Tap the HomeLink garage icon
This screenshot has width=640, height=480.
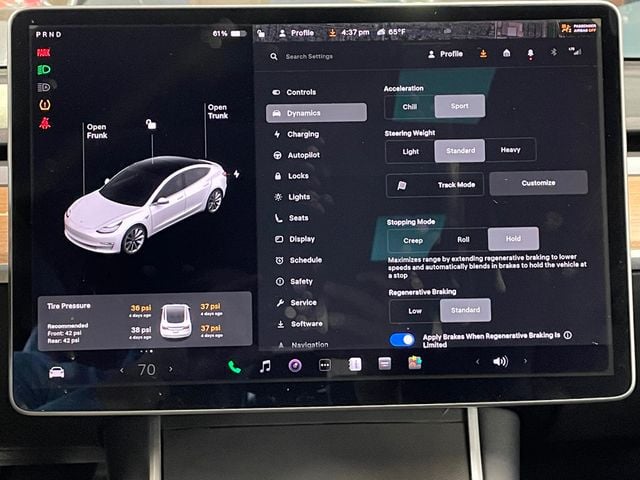pyautogui.click(x=506, y=53)
